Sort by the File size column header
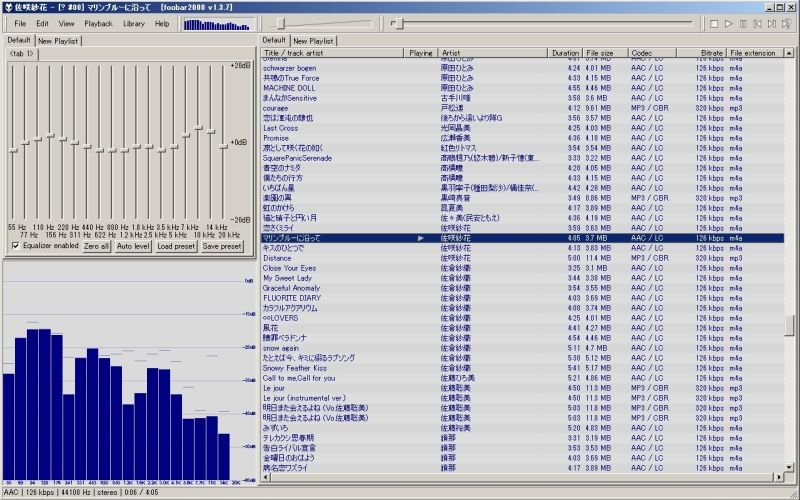The image size is (800, 500). [606, 53]
